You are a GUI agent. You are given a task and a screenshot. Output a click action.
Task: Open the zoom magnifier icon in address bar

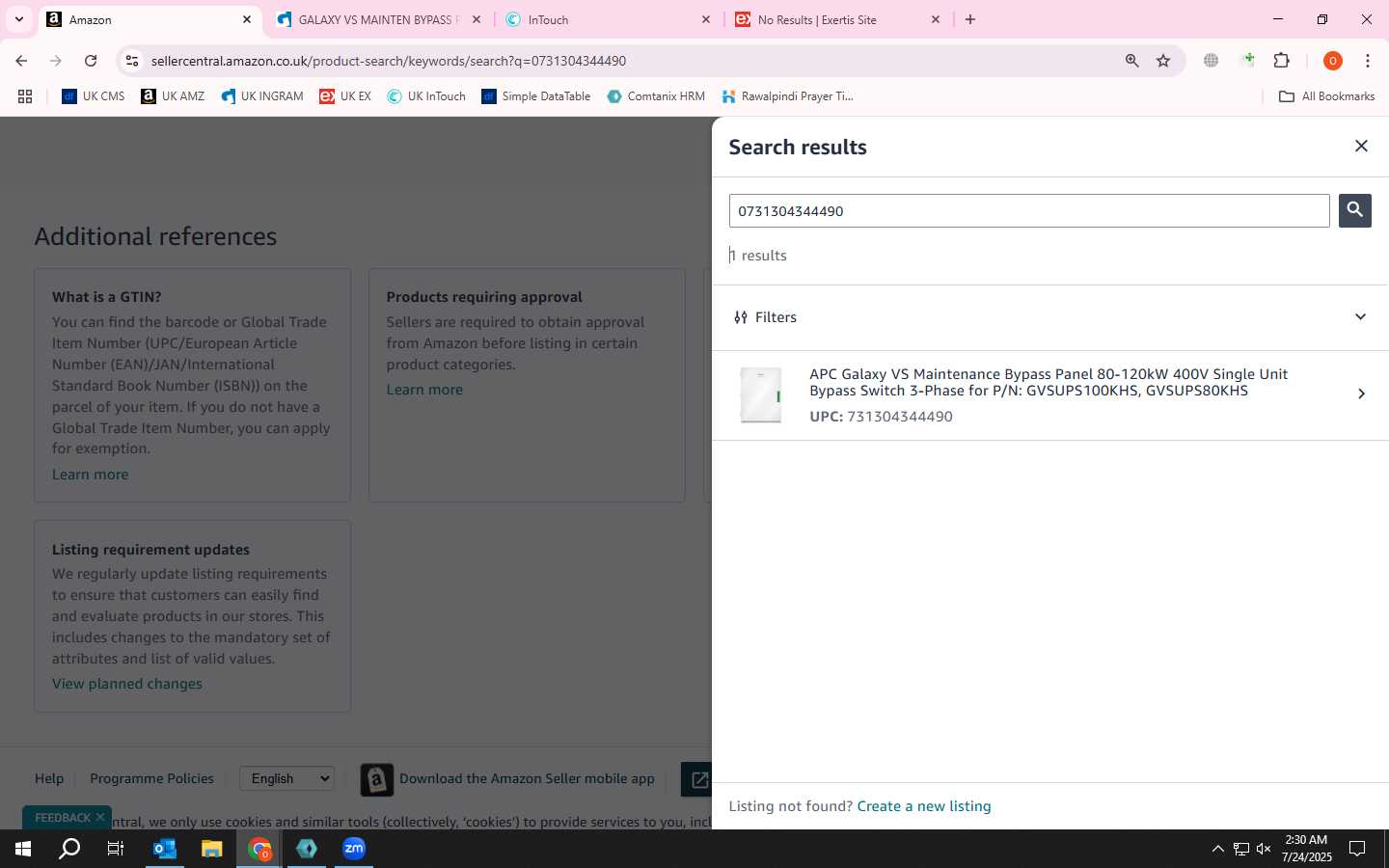point(1131,61)
